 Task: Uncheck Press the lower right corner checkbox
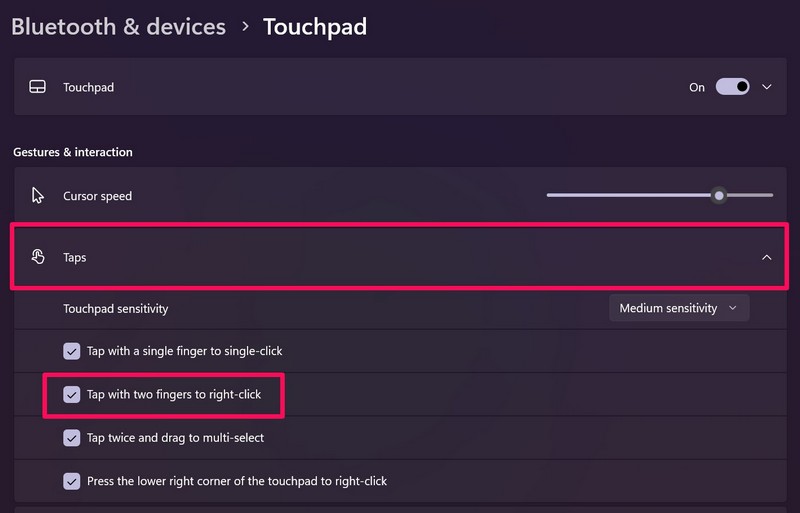[72, 481]
